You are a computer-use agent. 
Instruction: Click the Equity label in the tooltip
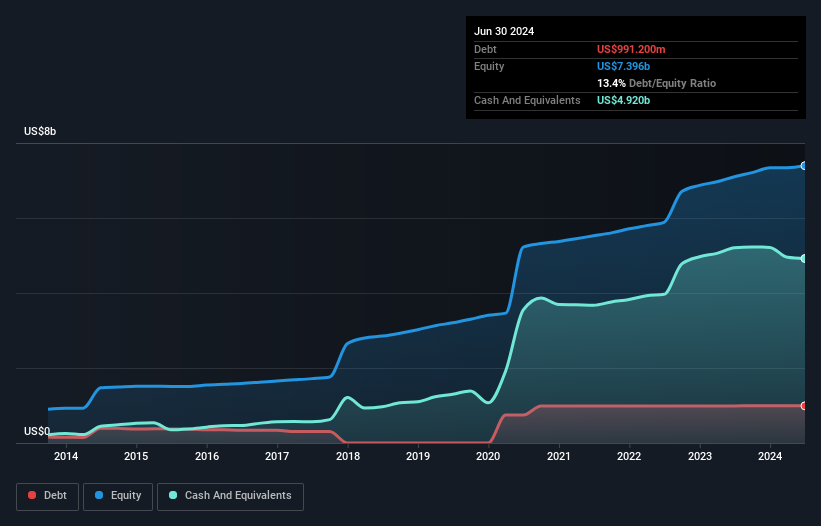(x=489, y=66)
